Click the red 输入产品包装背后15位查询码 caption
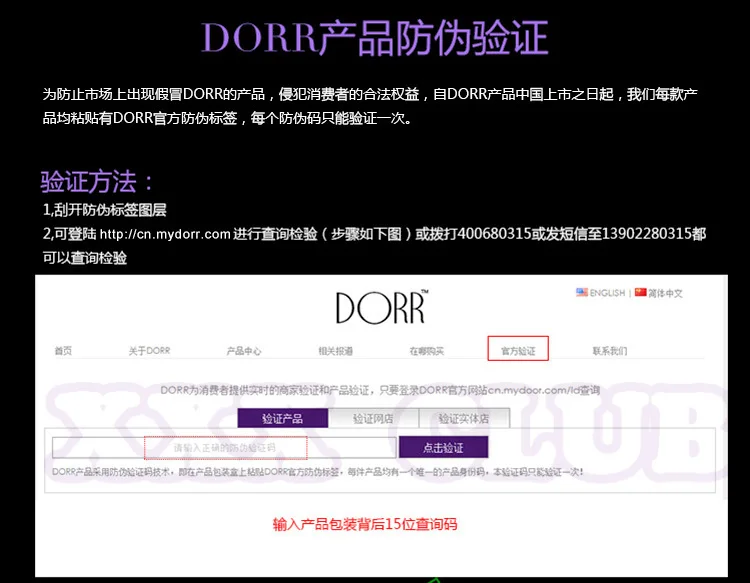This screenshot has height=583, width=750. [365, 524]
